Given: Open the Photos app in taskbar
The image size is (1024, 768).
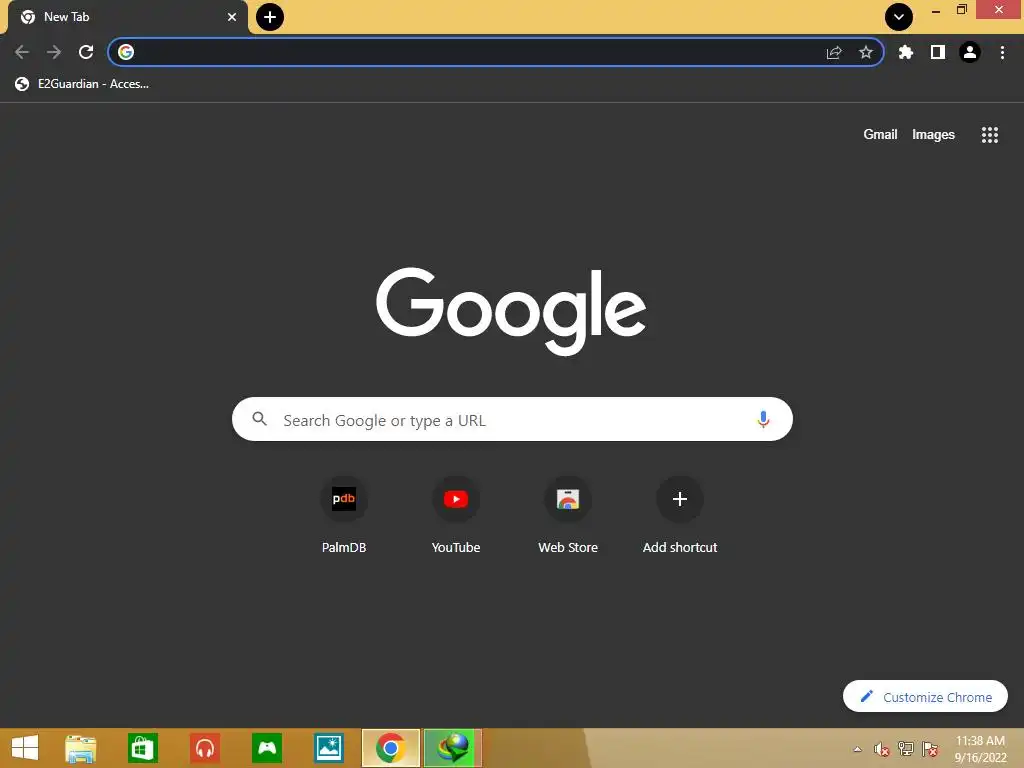Looking at the screenshot, I should click(x=328, y=748).
